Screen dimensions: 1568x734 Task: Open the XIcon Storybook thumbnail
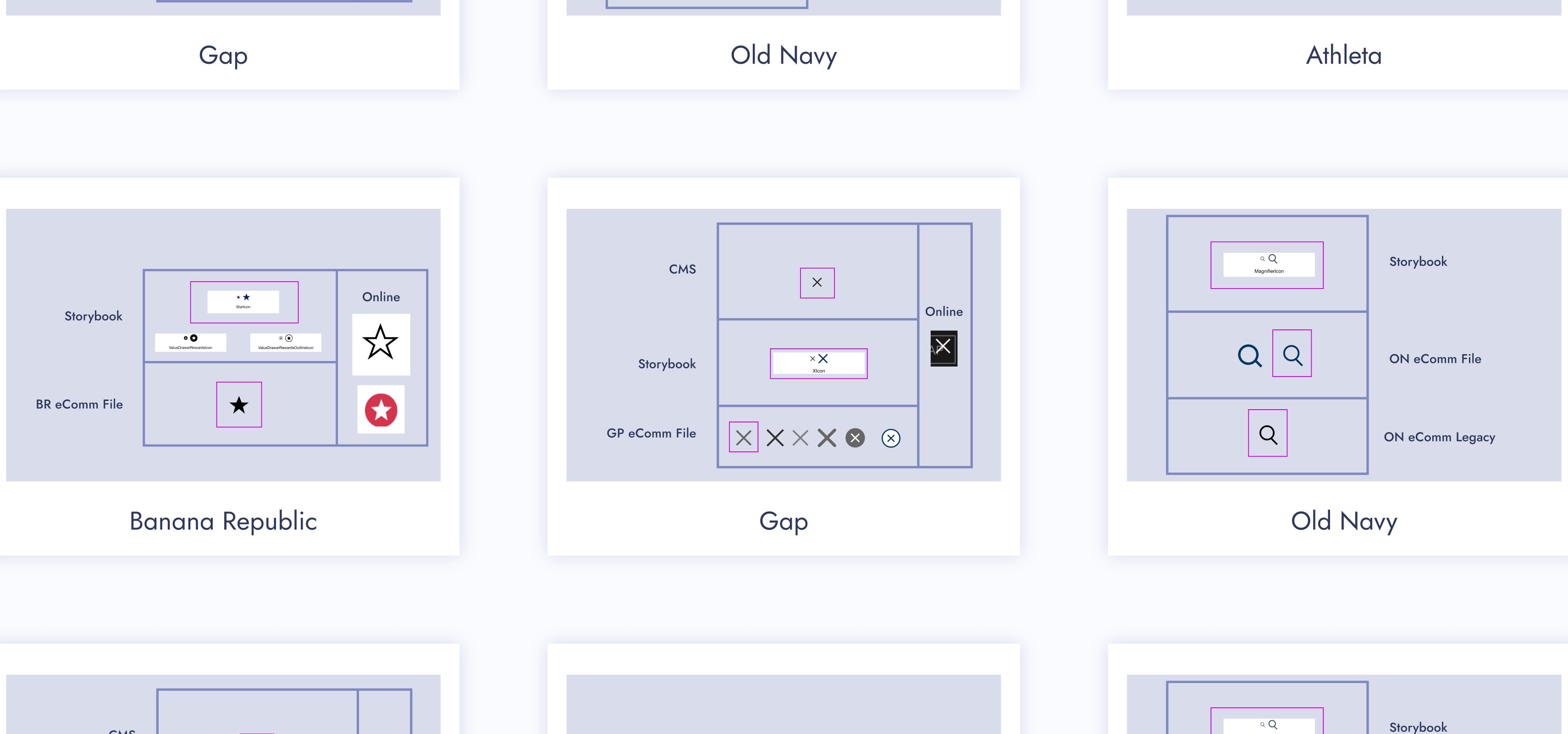[819, 364]
